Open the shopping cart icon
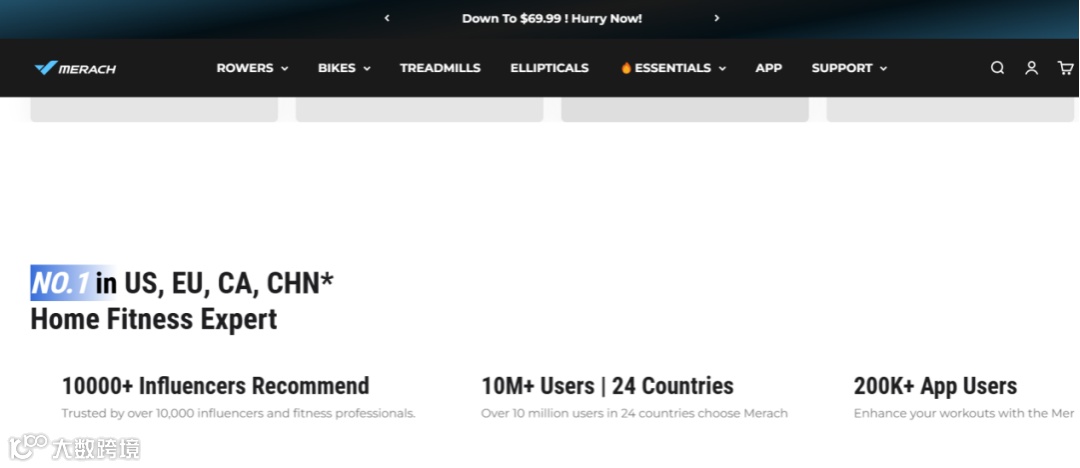 (1066, 68)
